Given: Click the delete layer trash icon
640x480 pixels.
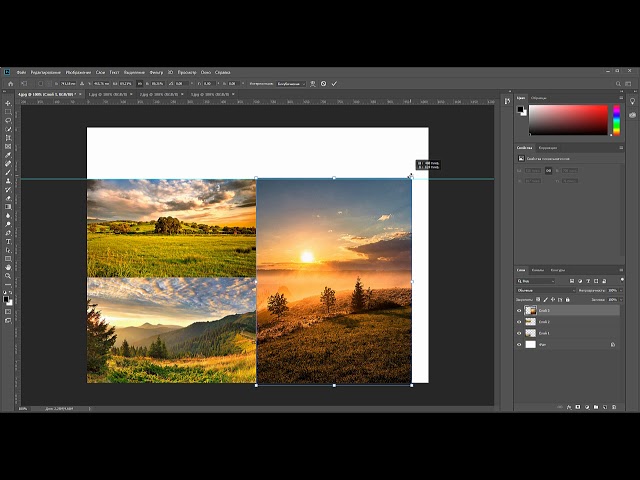Looking at the screenshot, I should [612, 407].
